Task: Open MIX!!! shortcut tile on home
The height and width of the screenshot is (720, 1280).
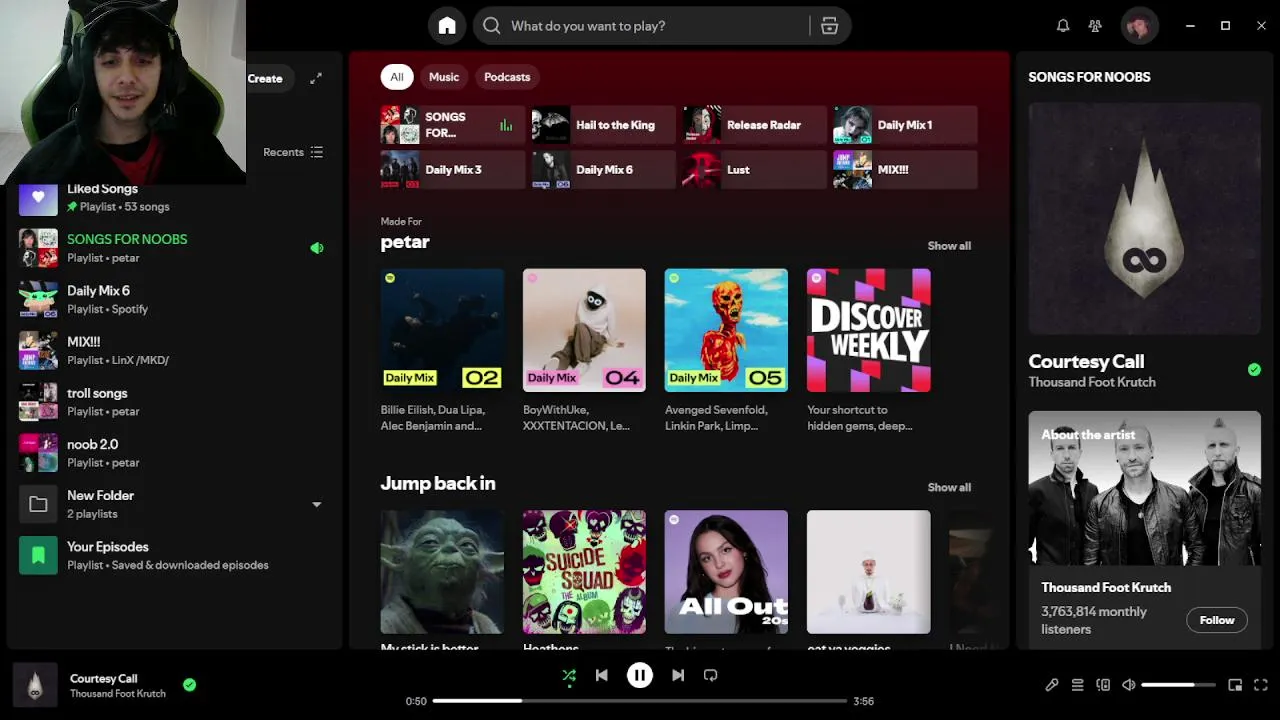Action: pos(905,170)
